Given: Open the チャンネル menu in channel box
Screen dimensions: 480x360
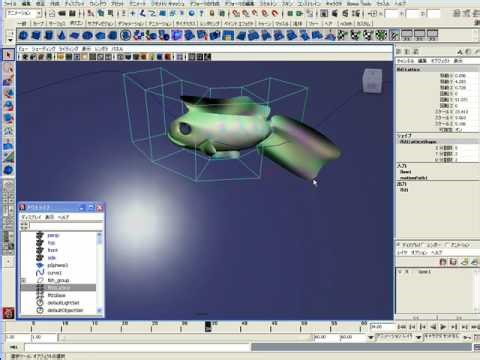Looking at the screenshot, I should click(405, 61).
